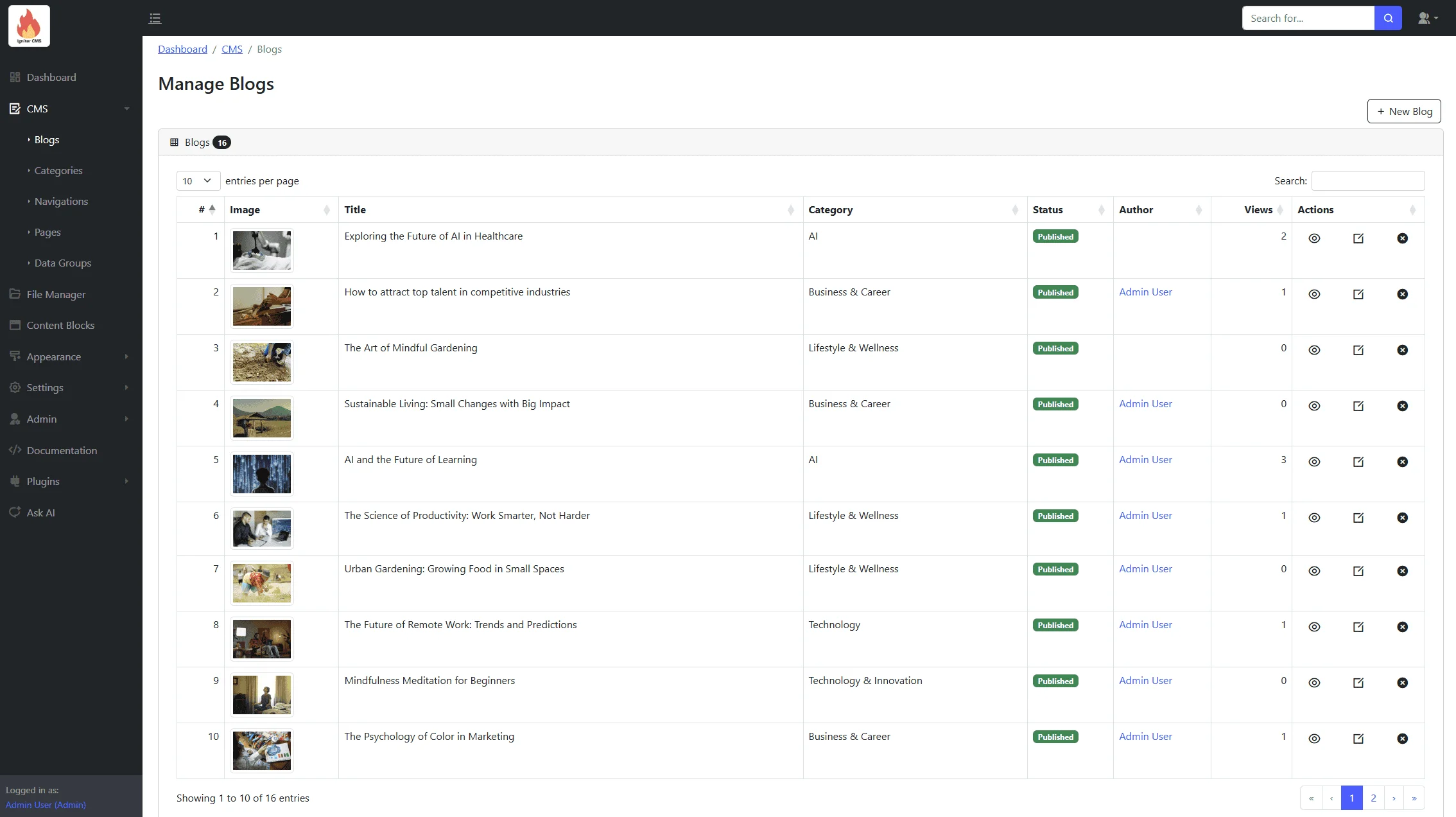Viewport: 1456px width, 817px height.
Task: Switch to Pages in the sidebar menu
Action: [x=48, y=232]
